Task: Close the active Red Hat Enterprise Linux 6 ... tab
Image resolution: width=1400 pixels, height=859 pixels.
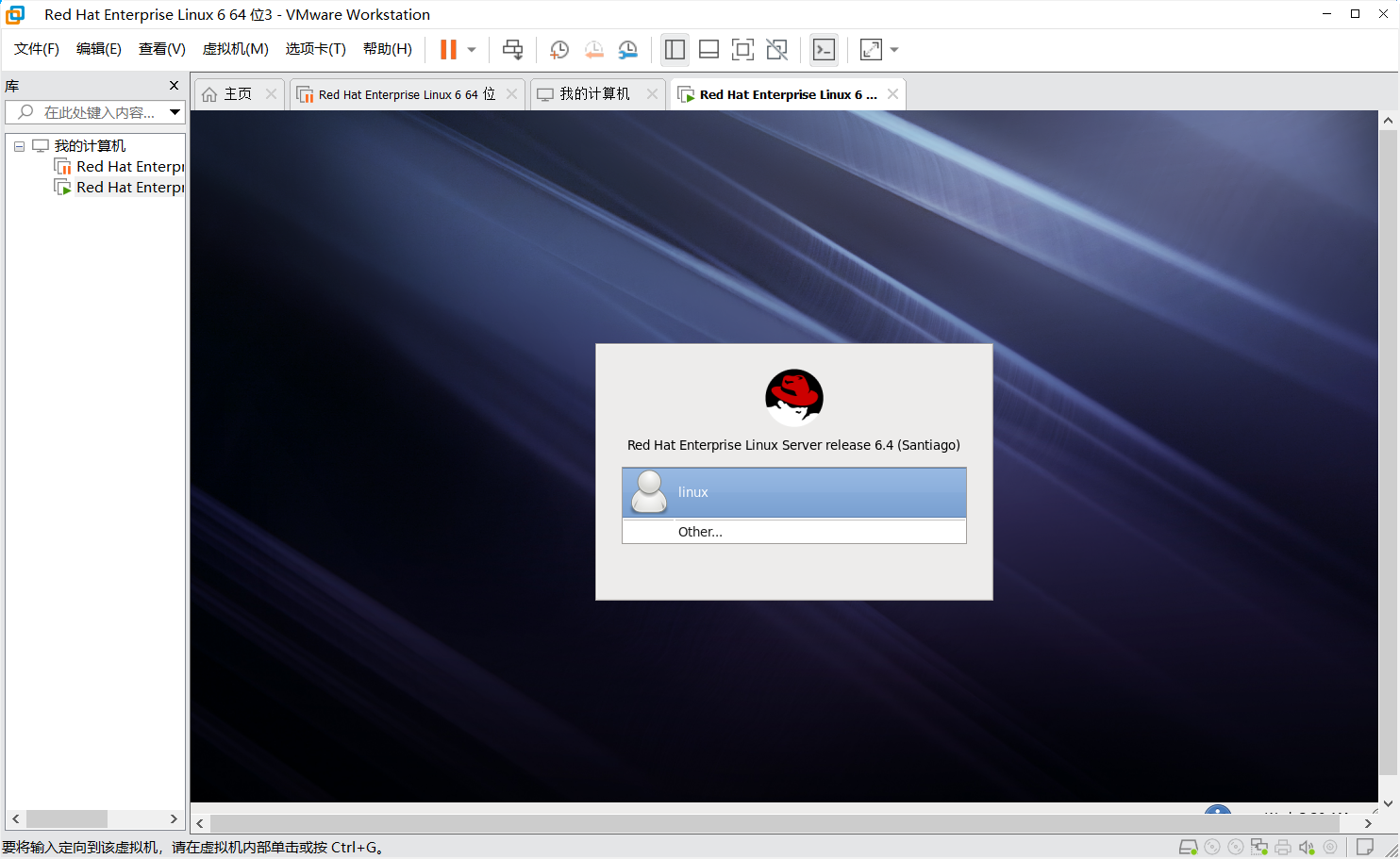Action: [892, 94]
